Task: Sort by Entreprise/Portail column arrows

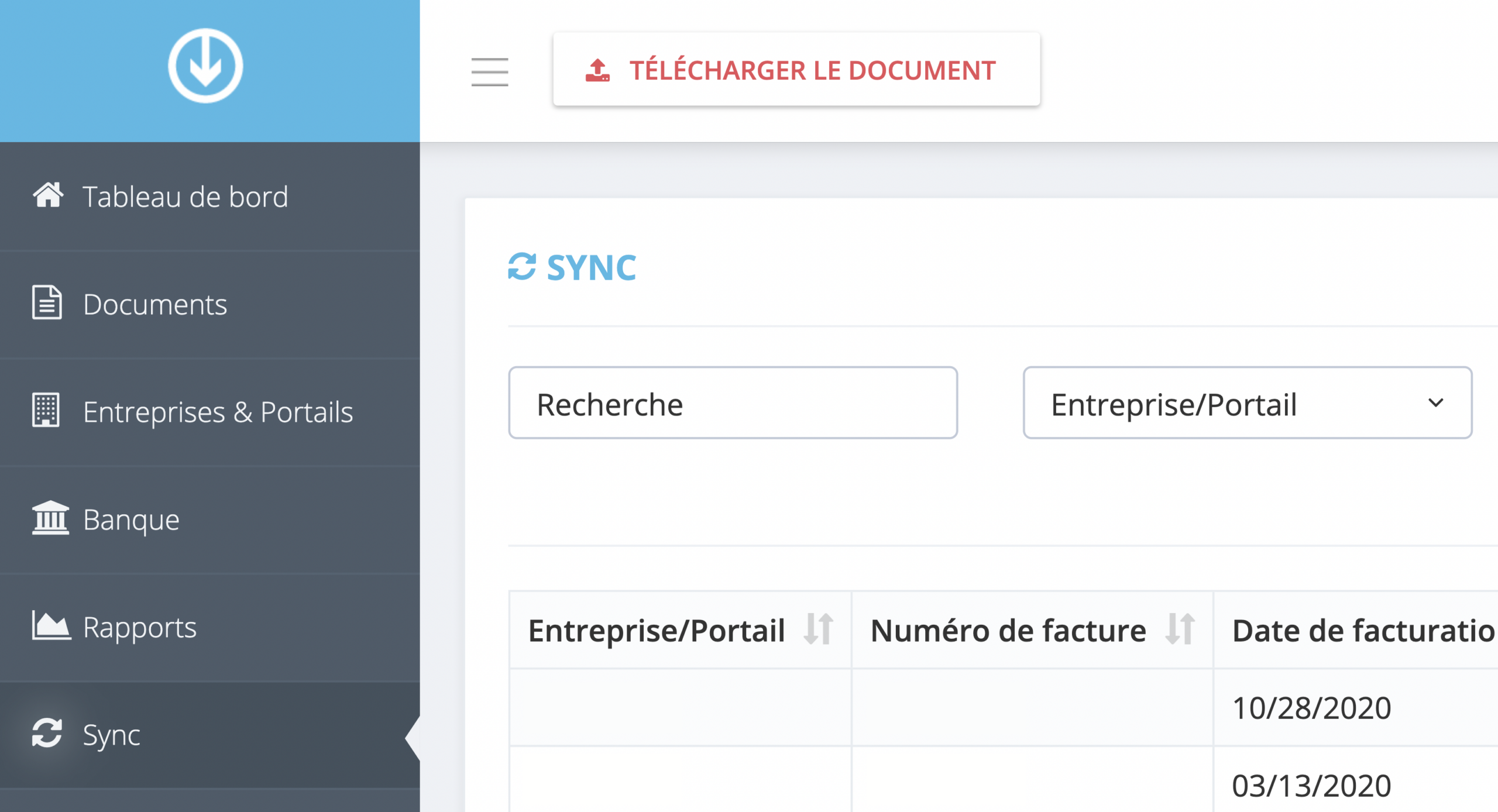Action: coord(819,629)
